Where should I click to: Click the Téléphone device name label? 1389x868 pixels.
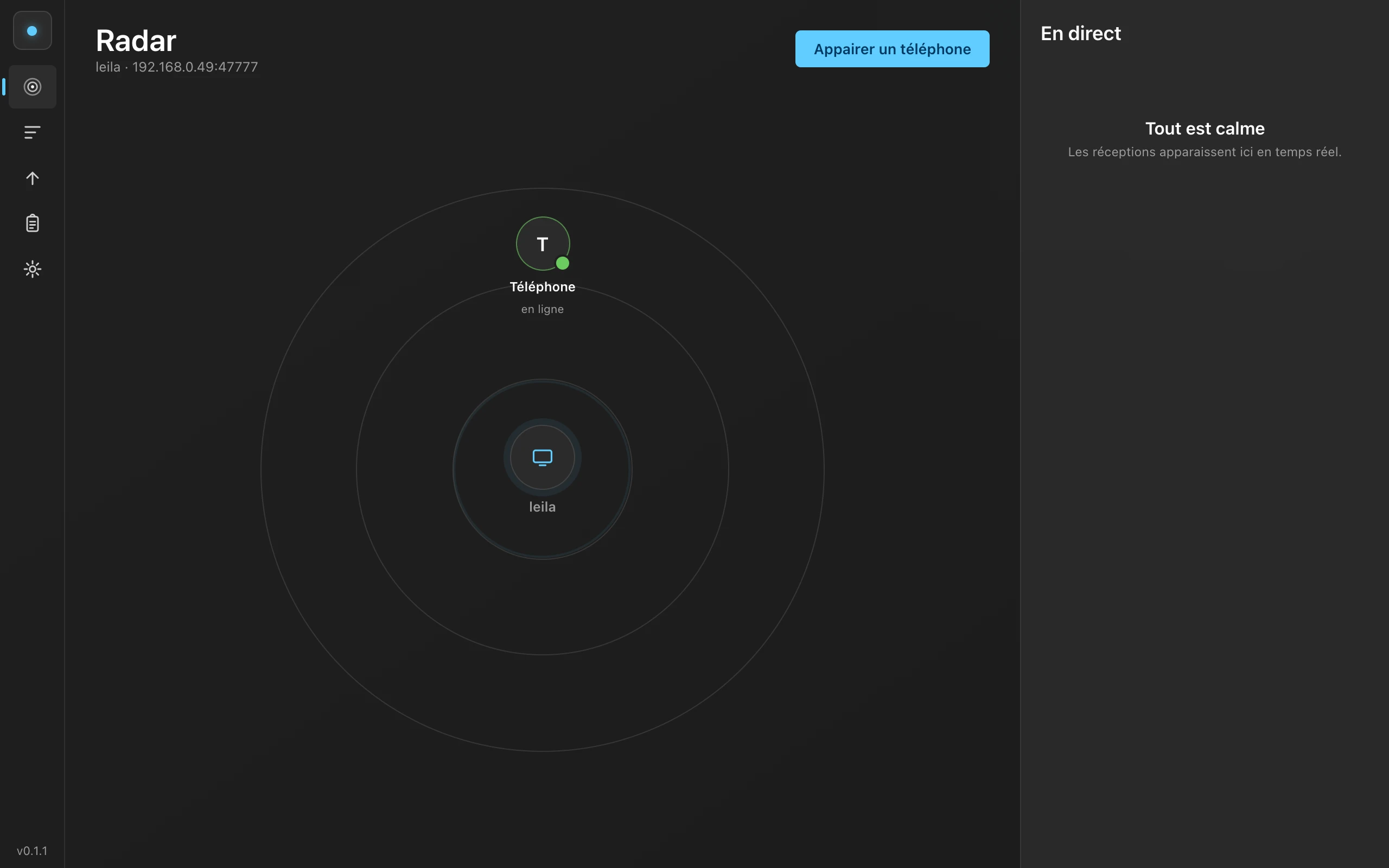tap(543, 287)
